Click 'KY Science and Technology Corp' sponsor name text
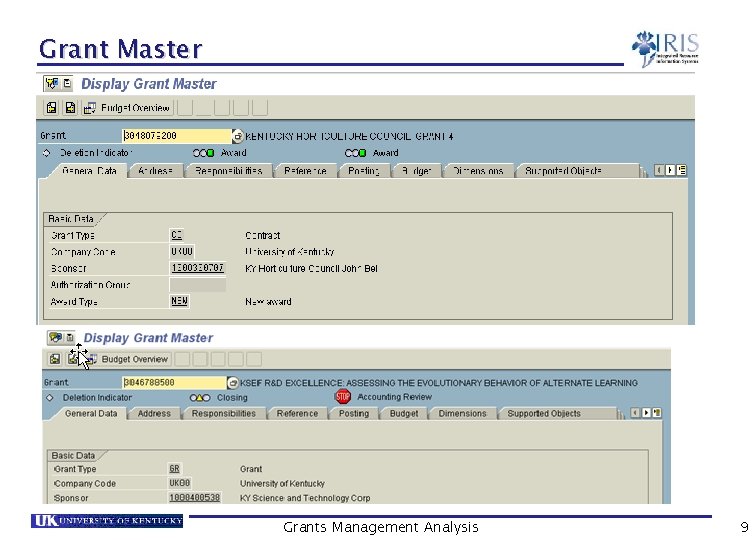The width and height of the screenshot is (756, 540). [305, 498]
